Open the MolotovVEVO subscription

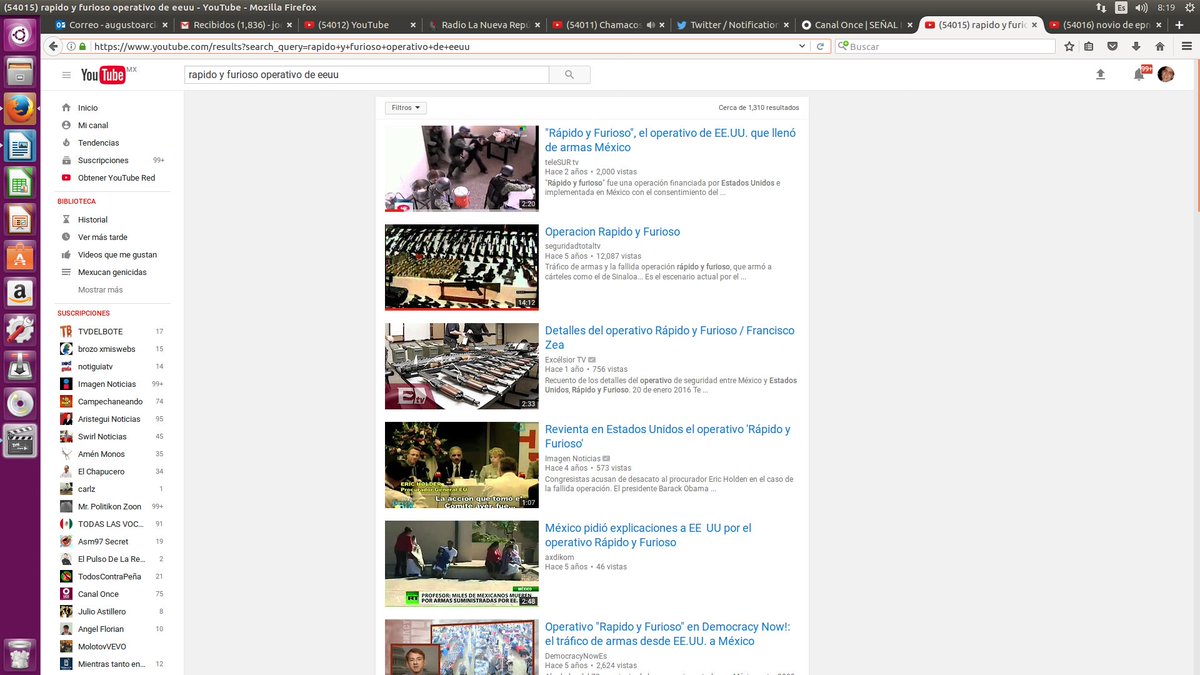point(102,647)
